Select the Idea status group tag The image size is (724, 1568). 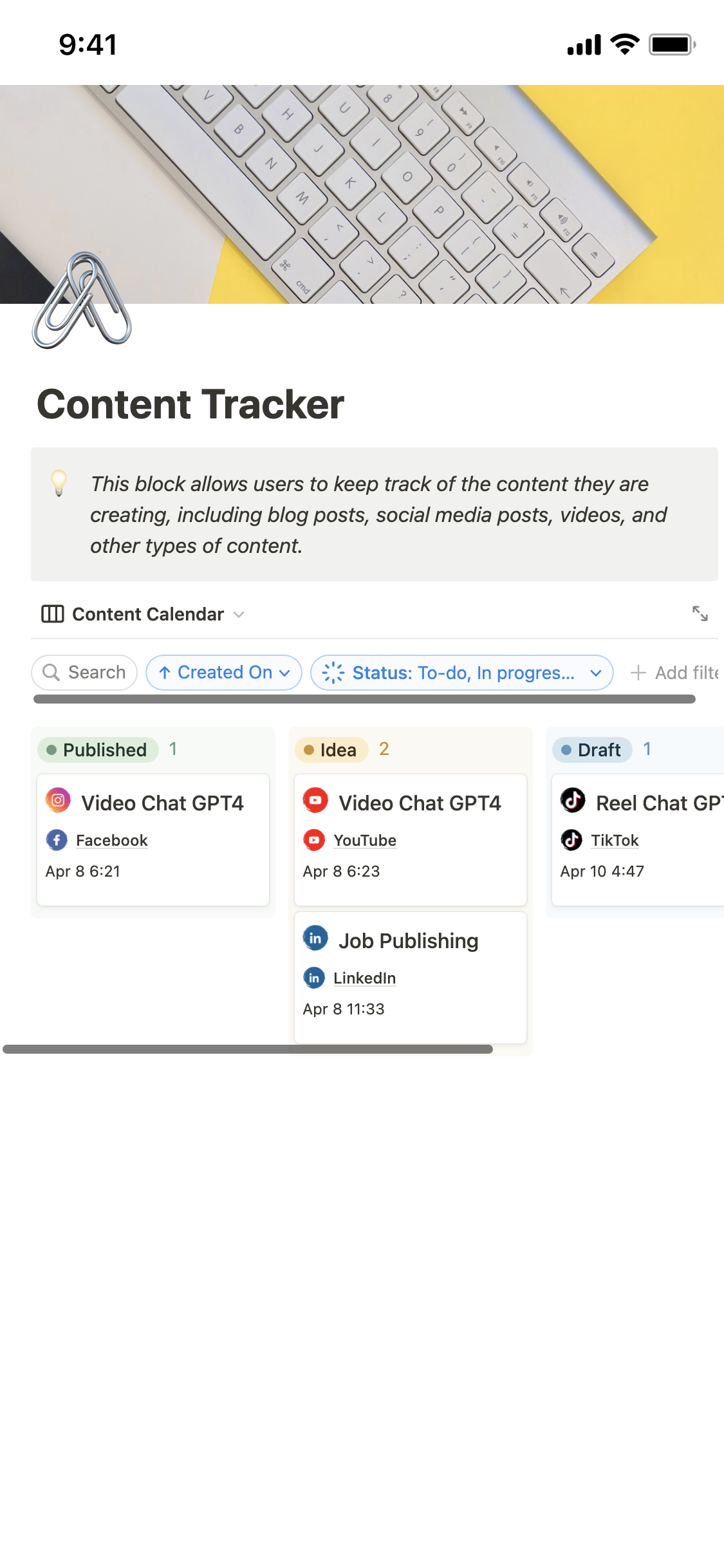coord(331,750)
